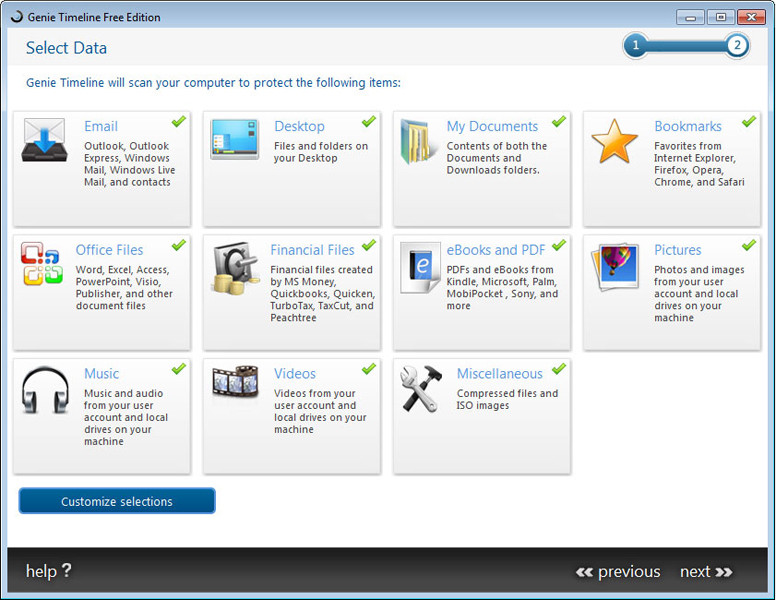Image resolution: width=776 pixels, height=600 pixels.
Task: Click the Pictures balloon photo icon
Action: coord(616,267)
